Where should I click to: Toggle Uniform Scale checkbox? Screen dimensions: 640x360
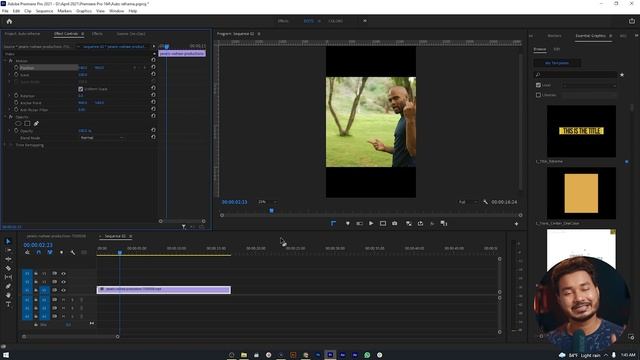click(80, 89)
